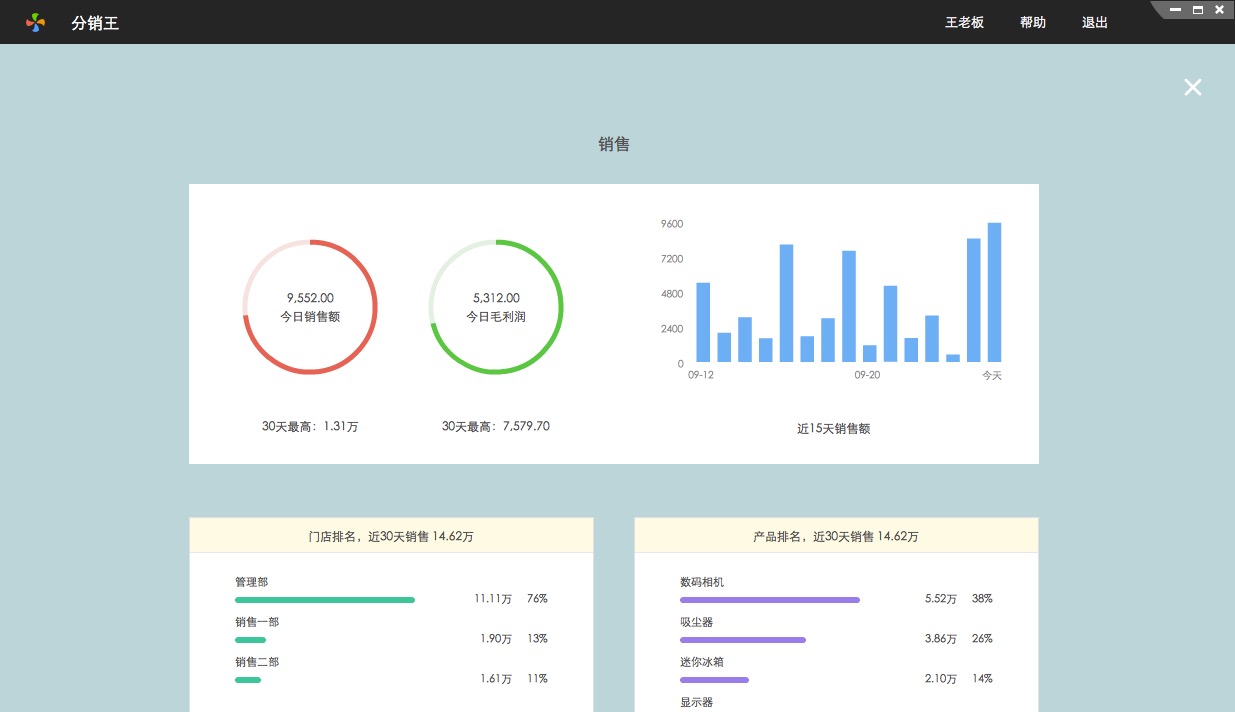Click the 吸尘器 purple progress bar

(x=742, y=640)
